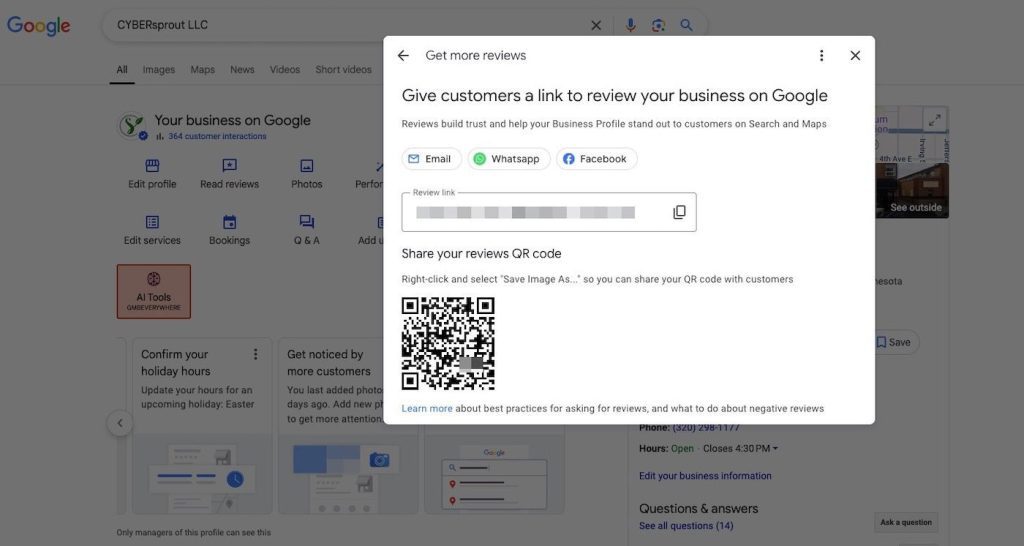
Task: Switch to the Images tab
Action: click(x=159, y=69)
